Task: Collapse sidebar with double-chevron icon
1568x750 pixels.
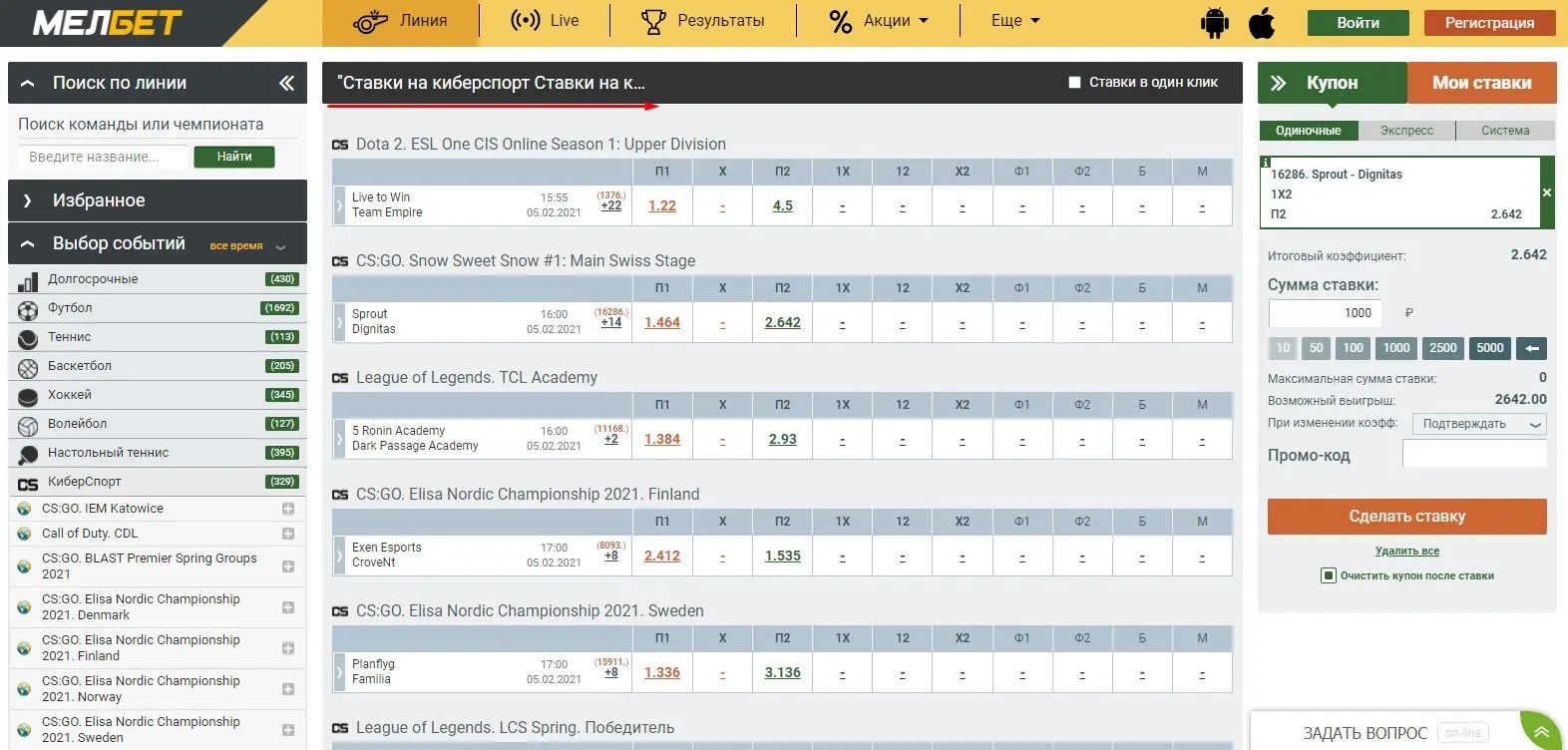Action: [286, 83]
